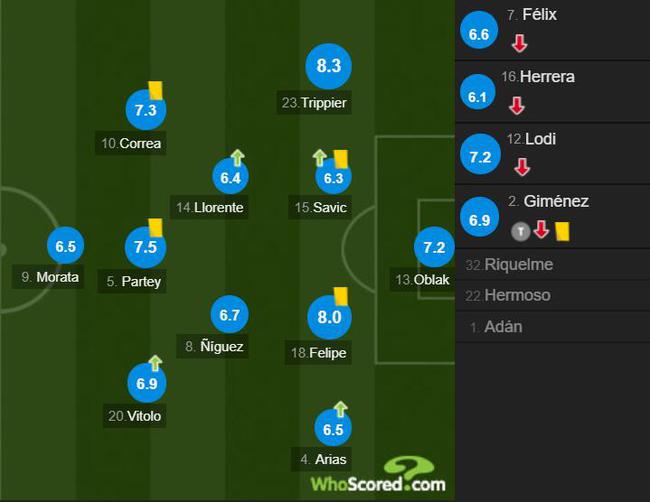The height and width of the screenshot is (502, 650).
Task: Click the green arrow above Arias
Action: (x=340, y=409)
